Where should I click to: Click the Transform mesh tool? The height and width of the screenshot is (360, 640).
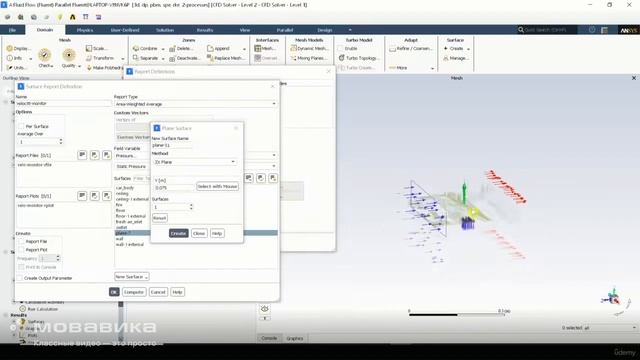pyautogui.click(x=100, y=58)
